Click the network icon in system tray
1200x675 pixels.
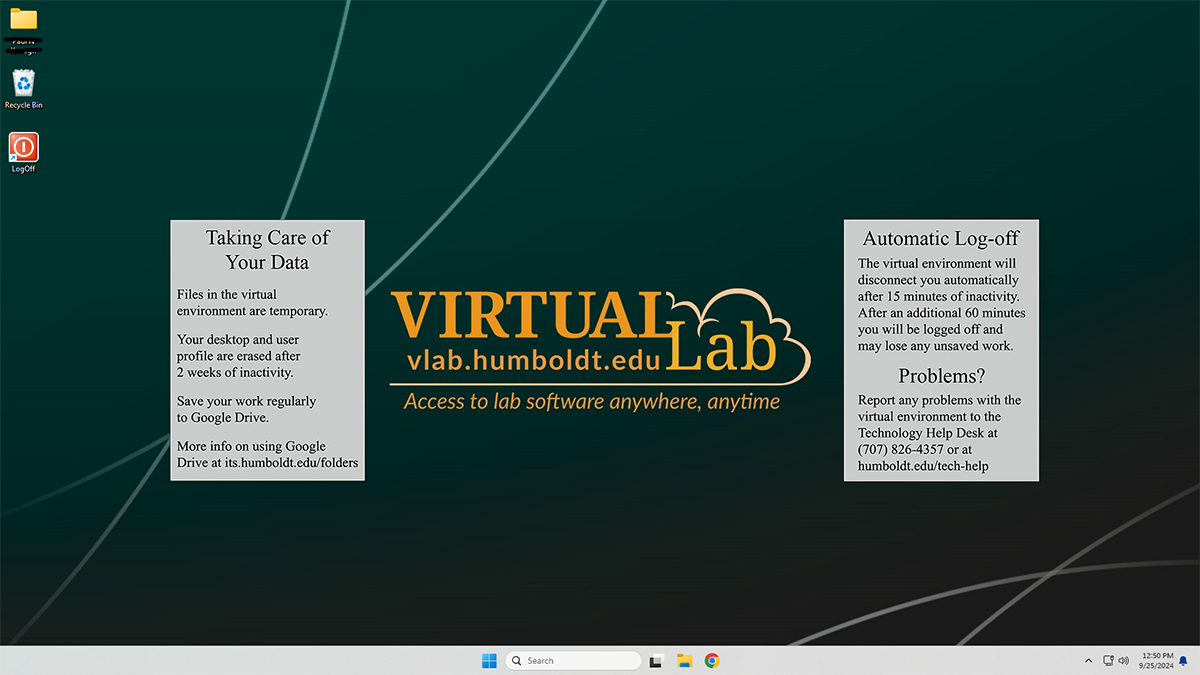(1108, 661)
